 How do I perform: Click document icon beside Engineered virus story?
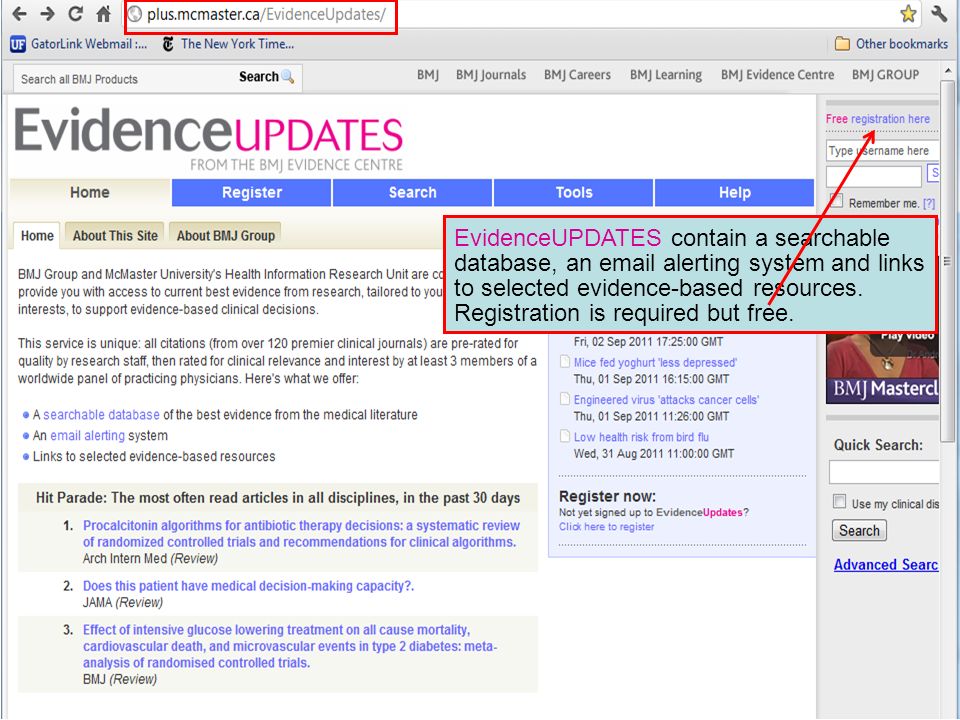coord(565,399)
